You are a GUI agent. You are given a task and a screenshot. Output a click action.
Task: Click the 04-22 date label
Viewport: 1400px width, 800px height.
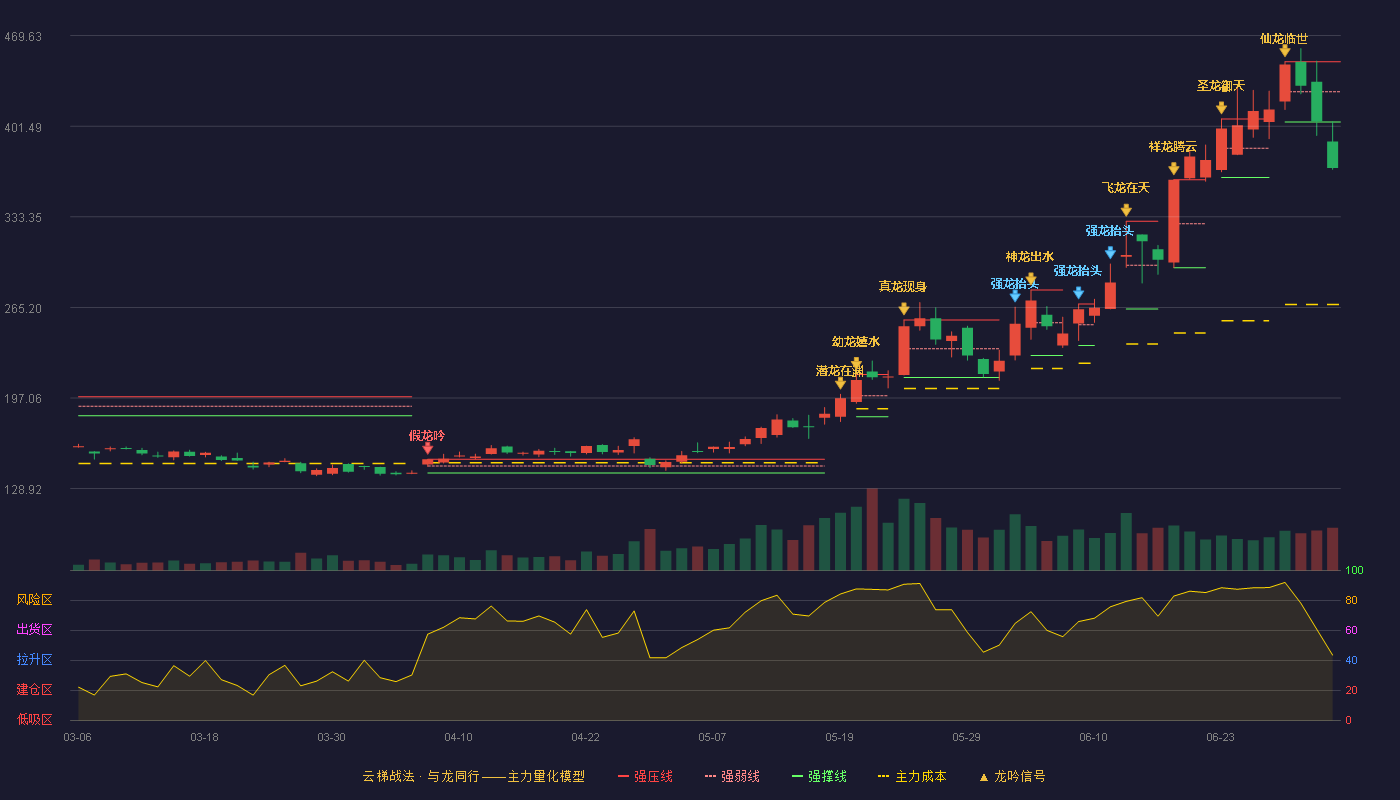(585, 737)
